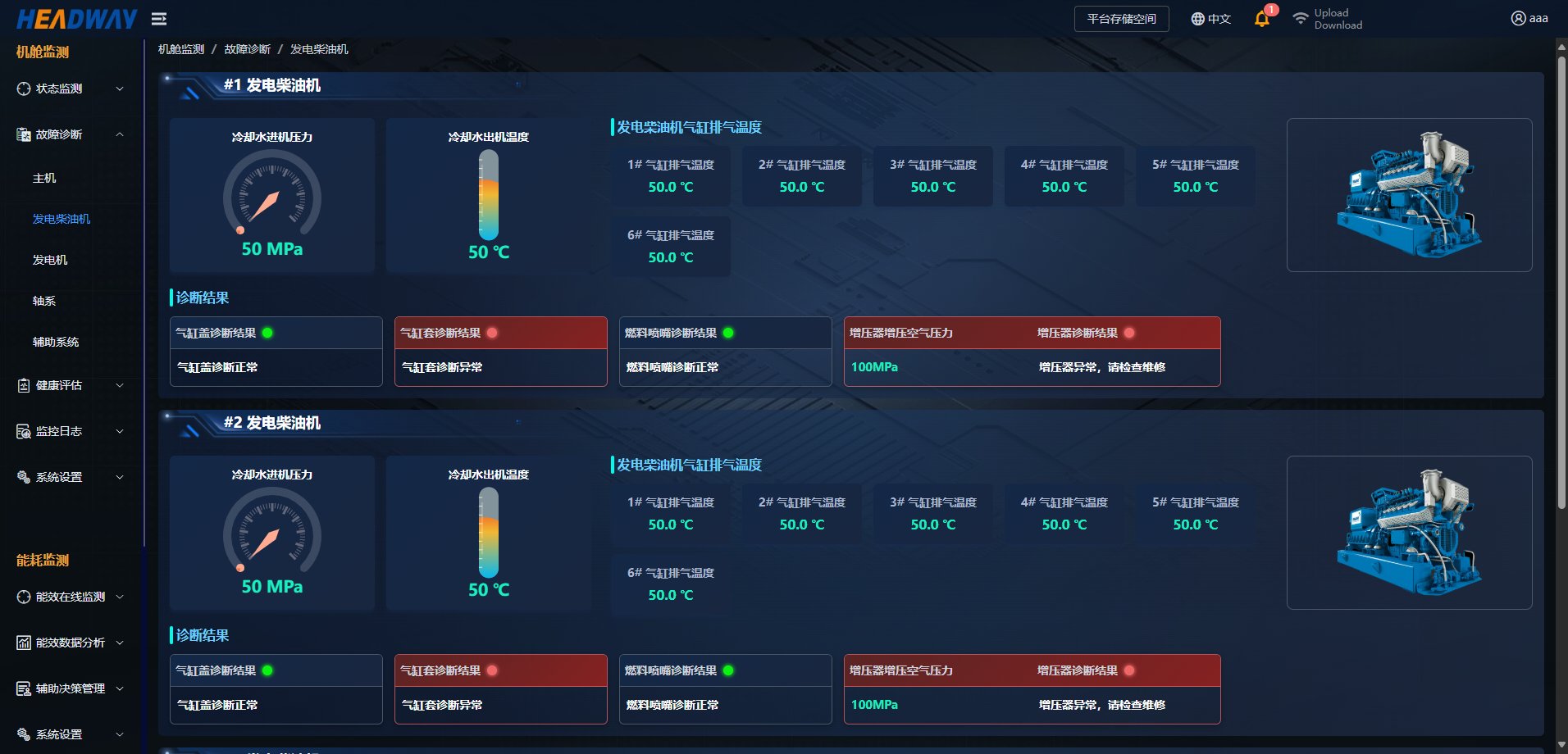1568x754 pixels.
Task: Select 辅助系统 in the sidebar
Action: pos(56,342)
